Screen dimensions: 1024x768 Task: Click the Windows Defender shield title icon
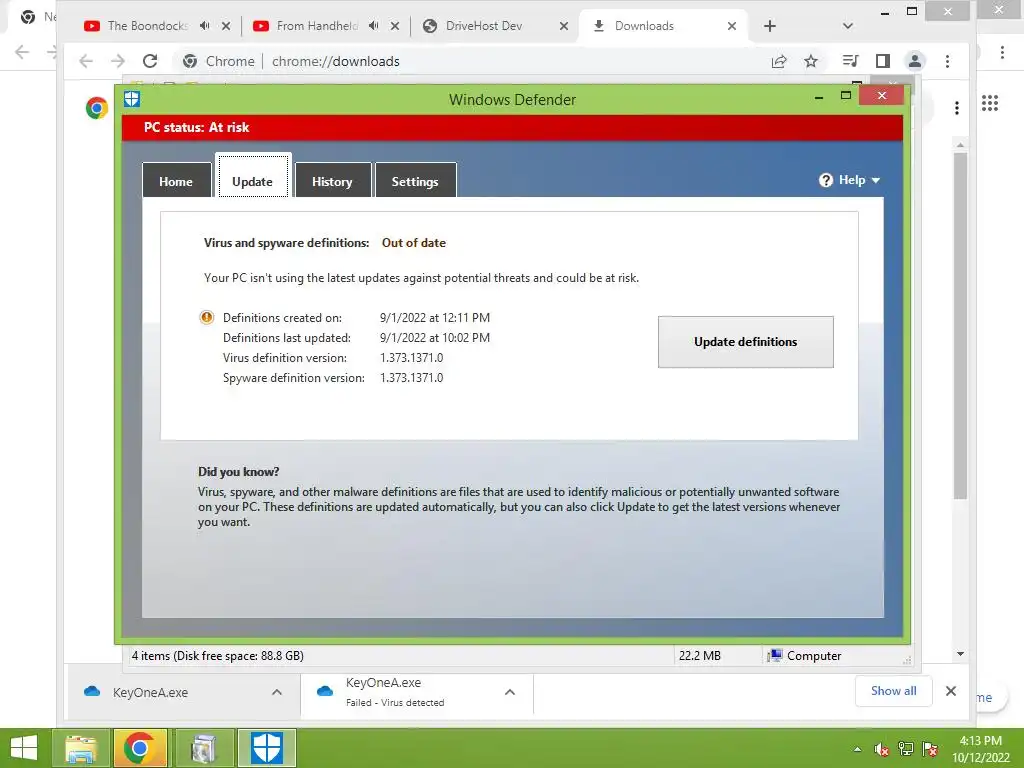point(133,99)
